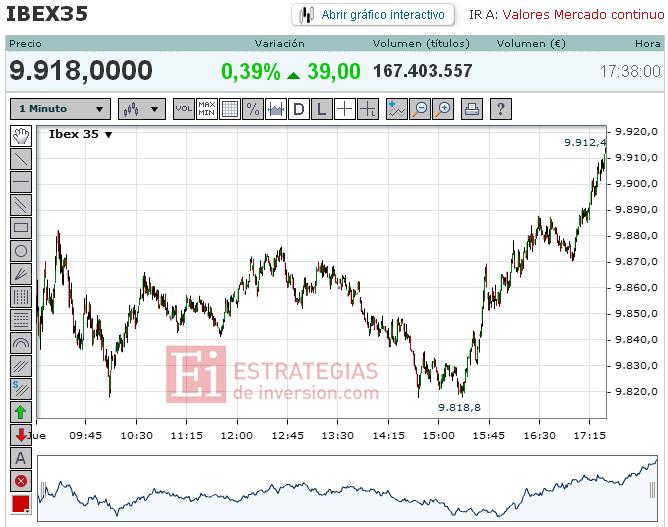The height and width of the screenshot is (527, 668).
Task: Zoom out with the minus magnifier
Action: pyautogui.click(x=420, y=109)
